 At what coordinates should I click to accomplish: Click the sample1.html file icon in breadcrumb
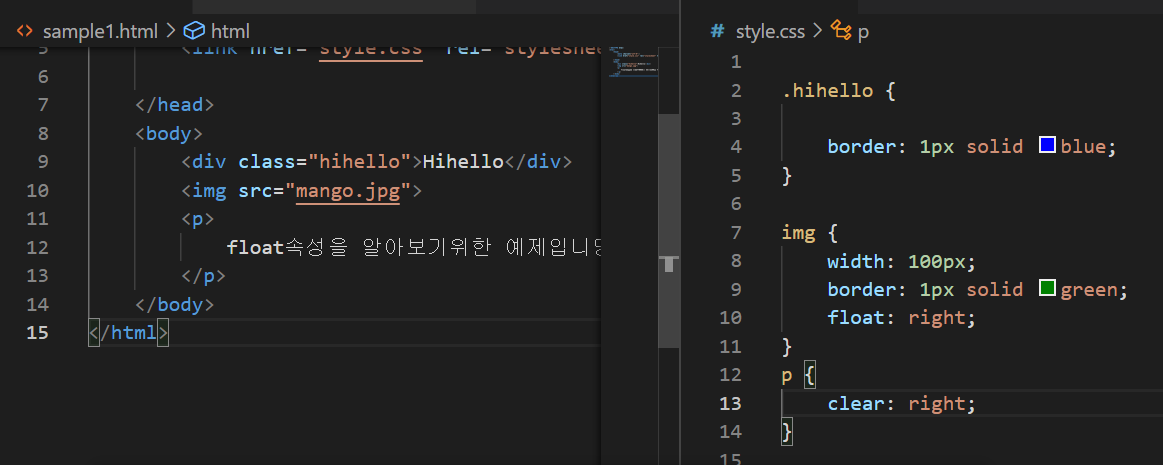coord(24,31)
